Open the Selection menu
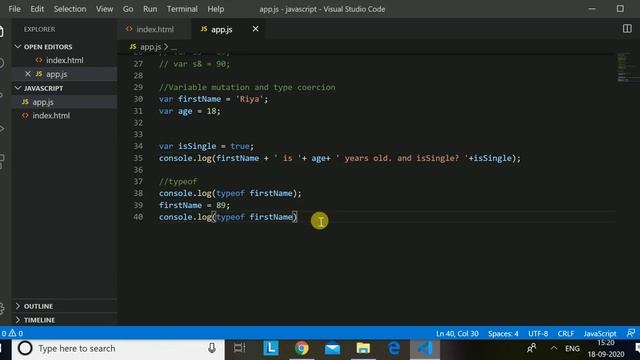The width and height of the screenshot is (640, 360). point(70,9)
